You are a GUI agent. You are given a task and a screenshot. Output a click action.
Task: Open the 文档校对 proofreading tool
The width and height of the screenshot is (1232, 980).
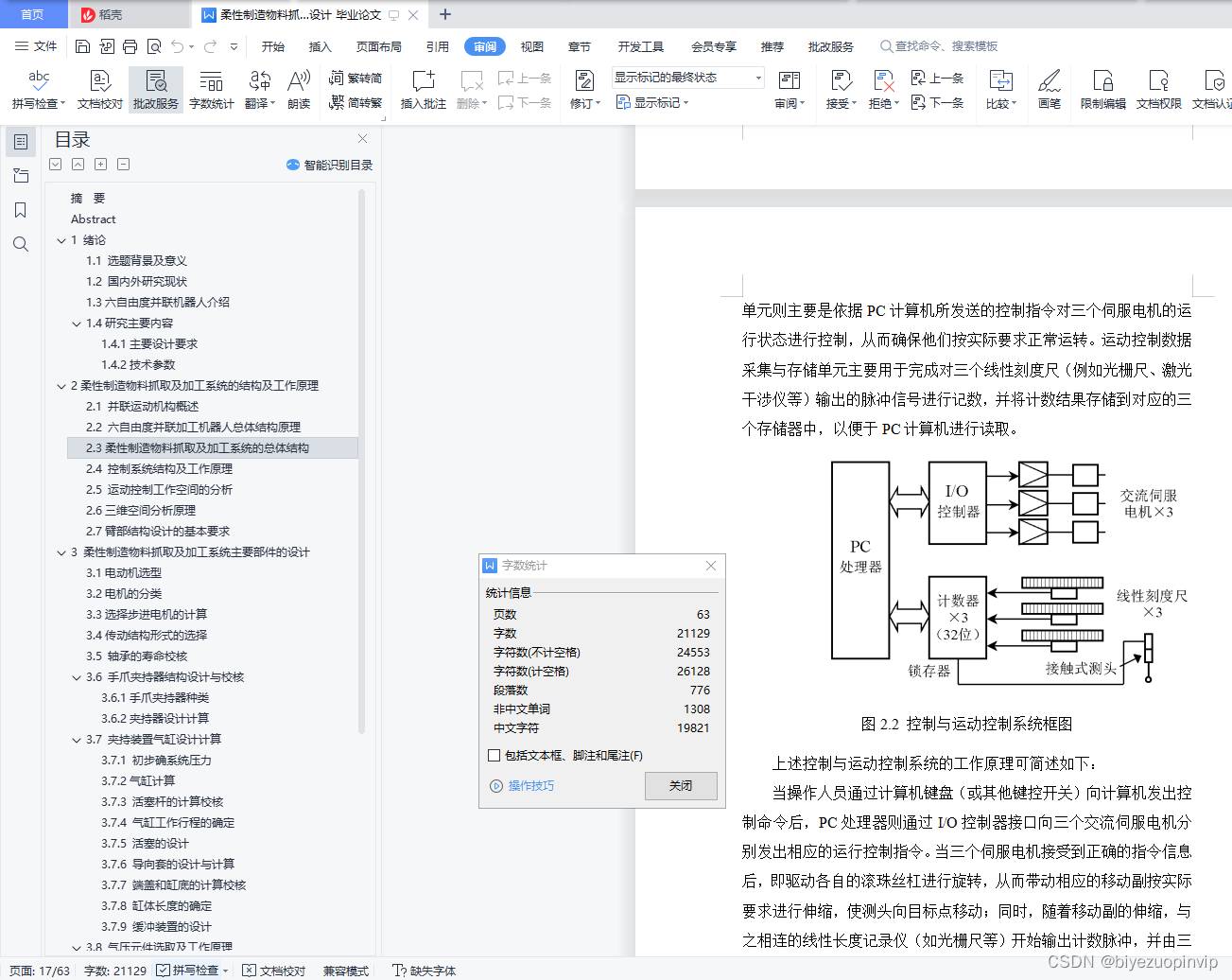pos(100,90)
